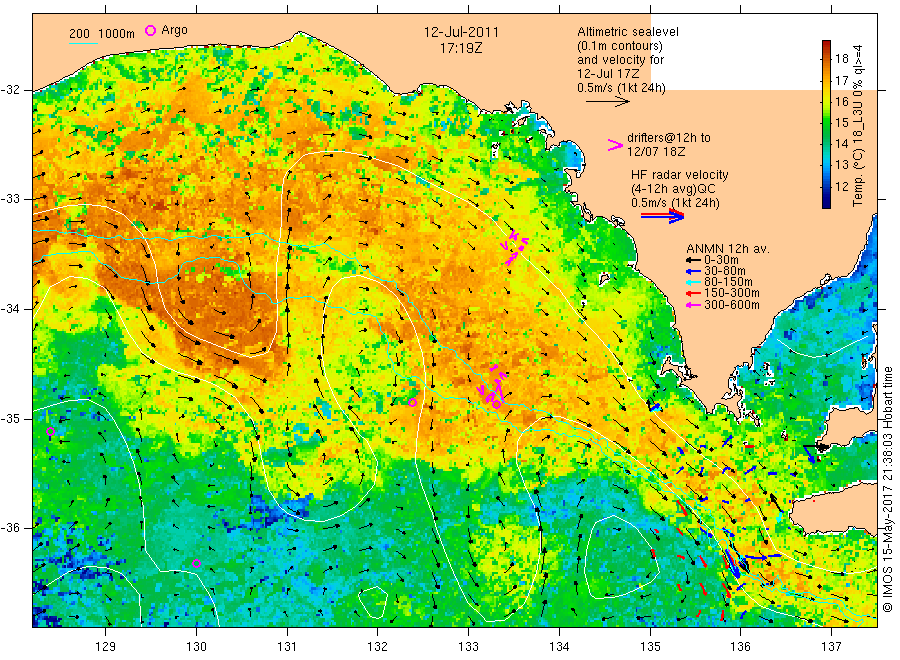Click the magenta drifter track cluster near 133.3E, 34.7S
Viewport: 900px width, 660px height.
click(493, 384)
